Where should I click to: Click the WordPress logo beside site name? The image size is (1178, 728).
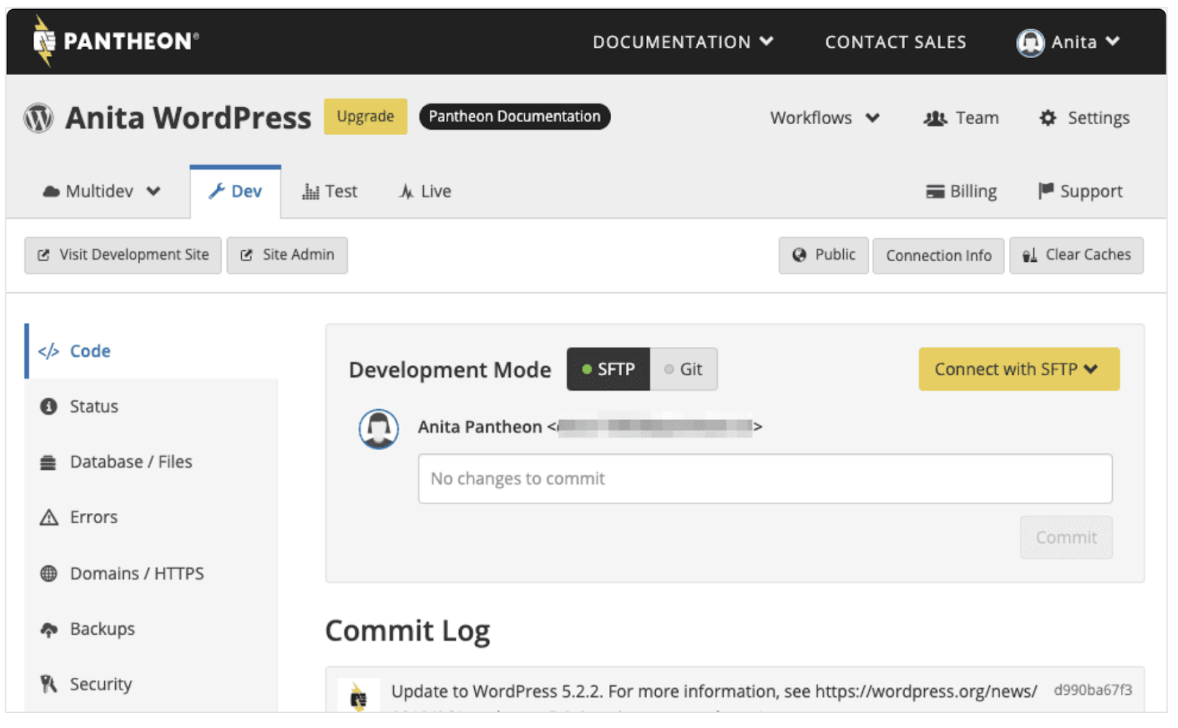38,118
